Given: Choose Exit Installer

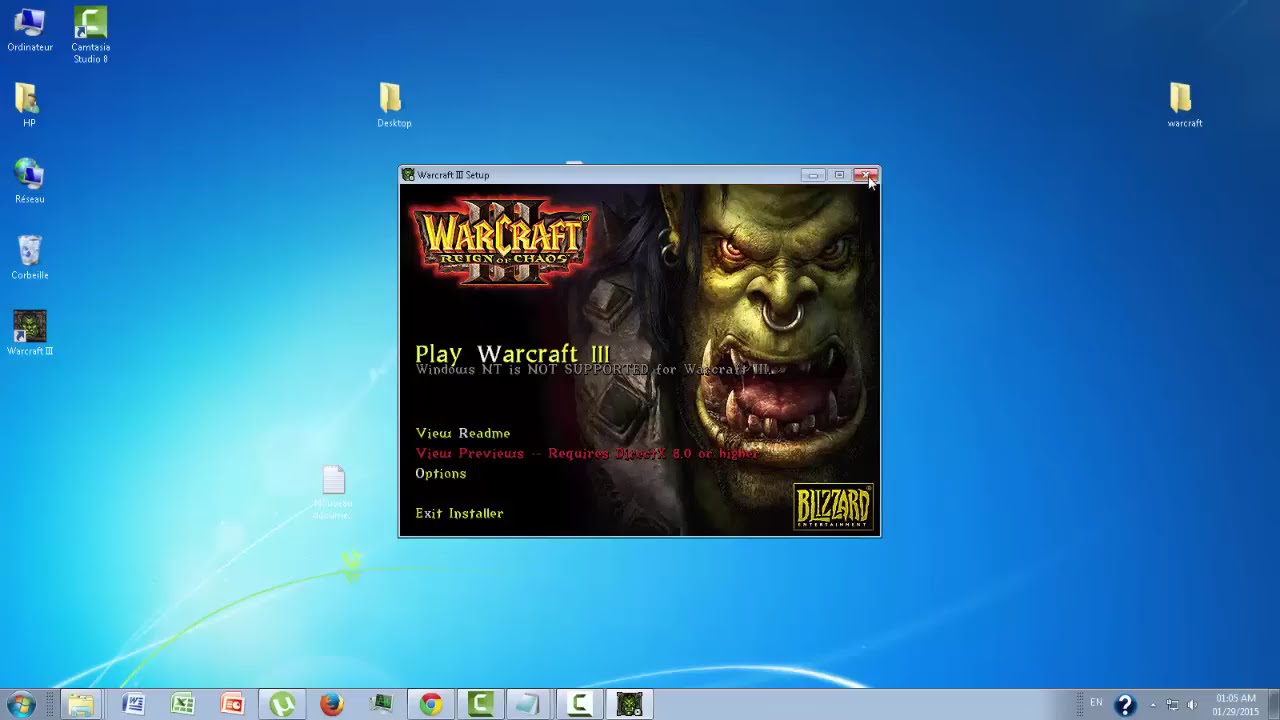Looking at the screenshot, I should coord(459,513).
